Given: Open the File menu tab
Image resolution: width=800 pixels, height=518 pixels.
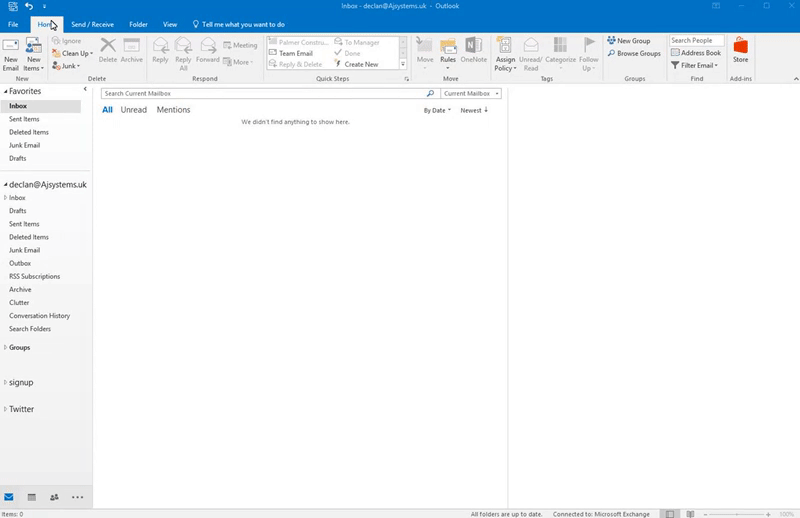Looking at the screenshot, I should pos(13,24).
